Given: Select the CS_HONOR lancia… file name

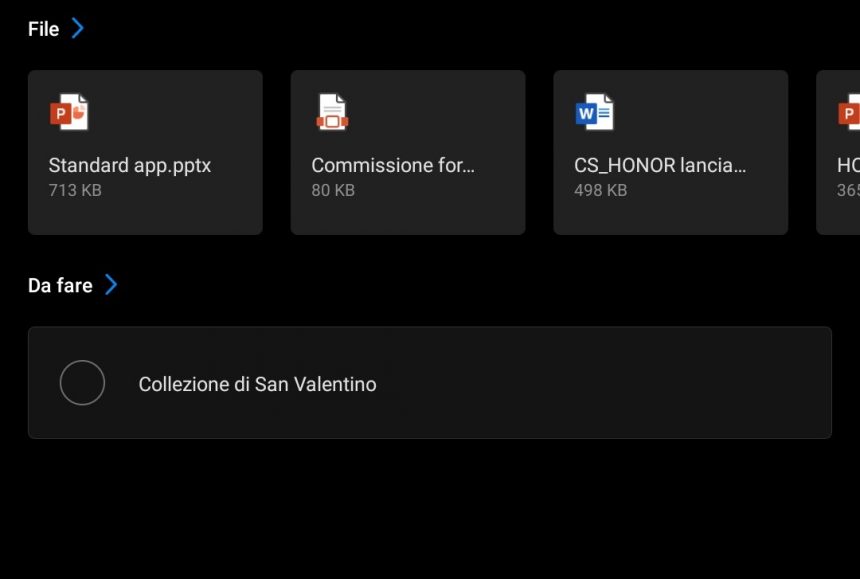Looking at the screenshot, I should (x=660, y=165).
